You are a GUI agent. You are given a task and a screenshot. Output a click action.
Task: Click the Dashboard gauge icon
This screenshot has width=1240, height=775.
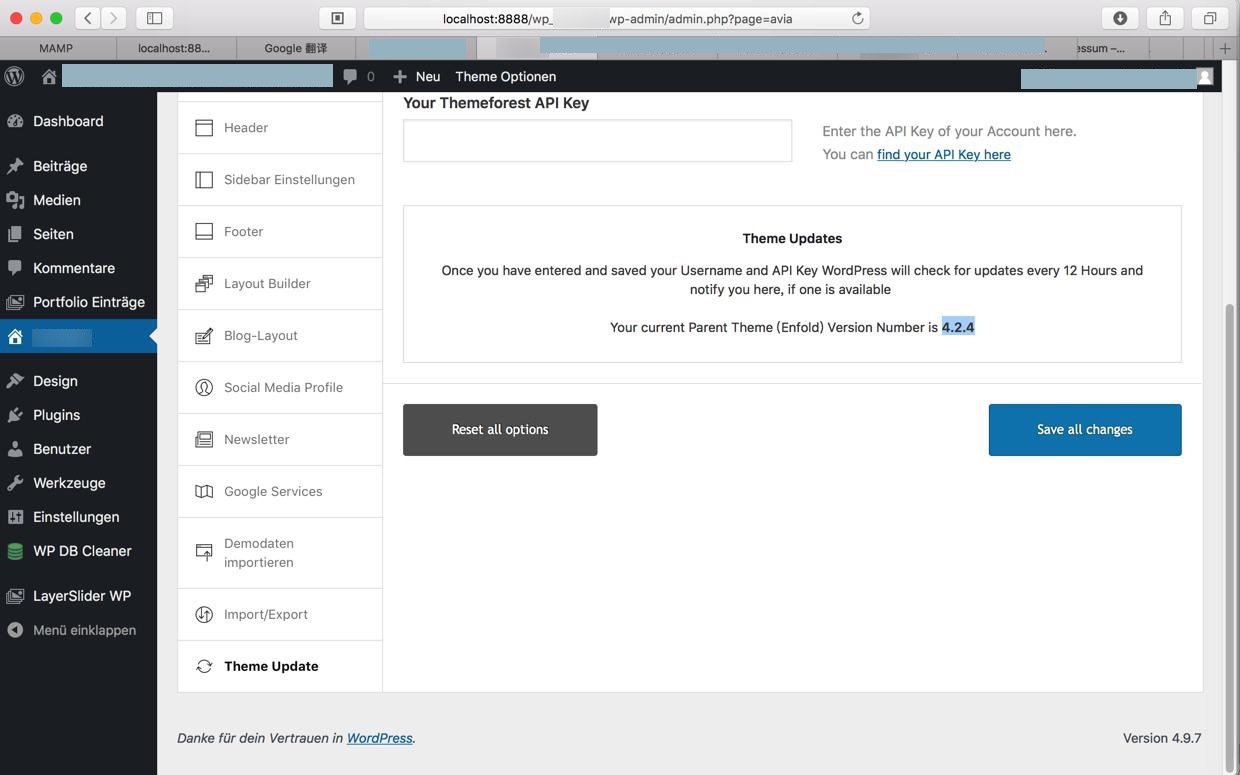pyautogui.click(x=15, y=121)
